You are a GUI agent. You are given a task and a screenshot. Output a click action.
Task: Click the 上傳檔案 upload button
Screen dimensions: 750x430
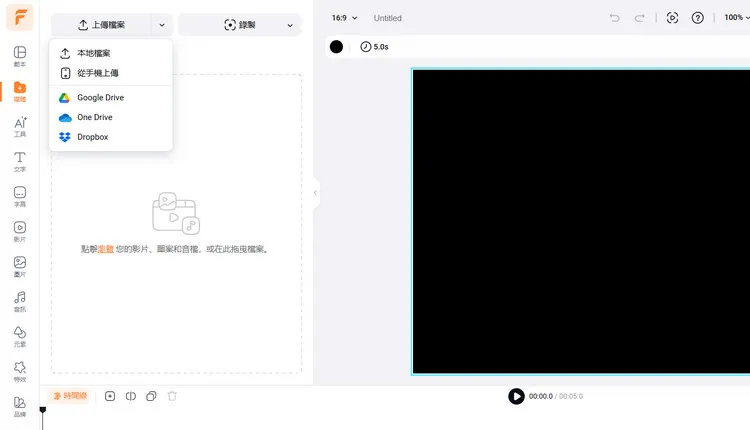click(101, 25)
